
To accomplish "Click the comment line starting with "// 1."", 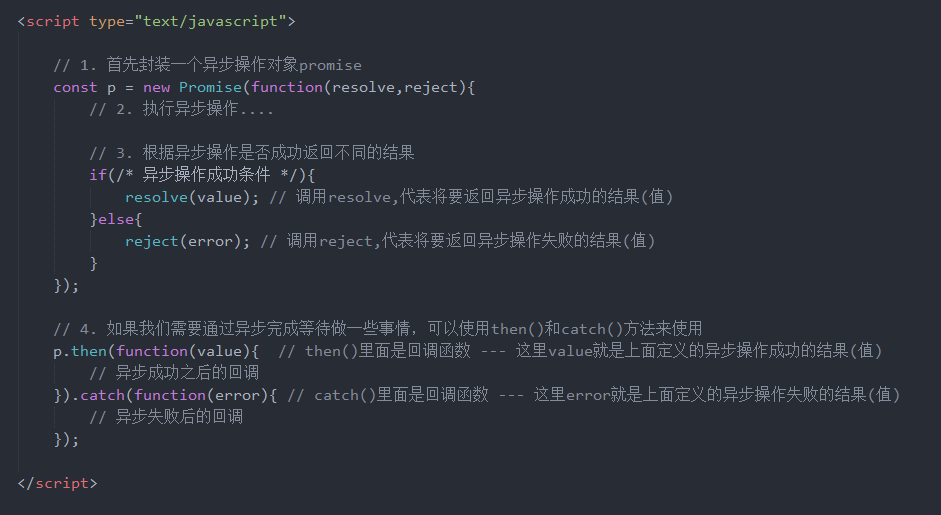I will [x=207, y=65].
